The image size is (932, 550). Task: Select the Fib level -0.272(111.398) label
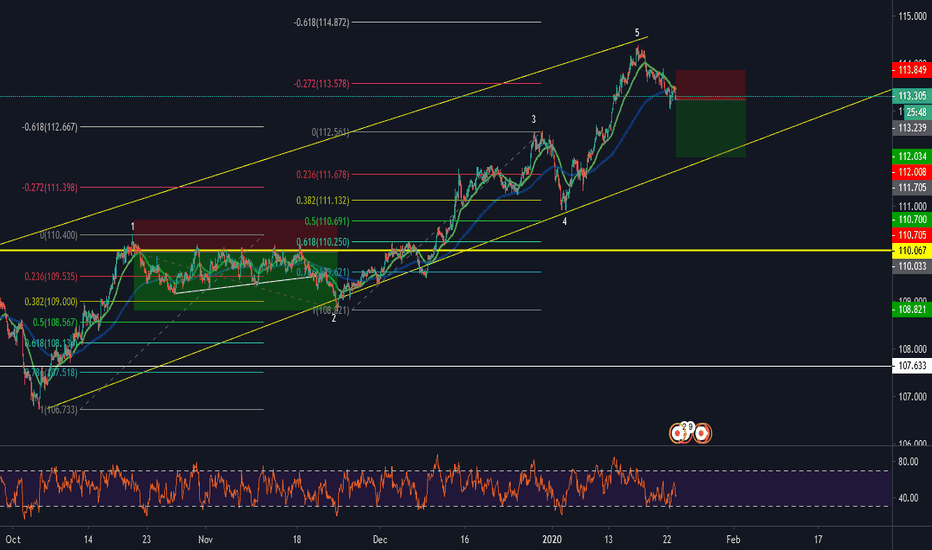[50, 188]
